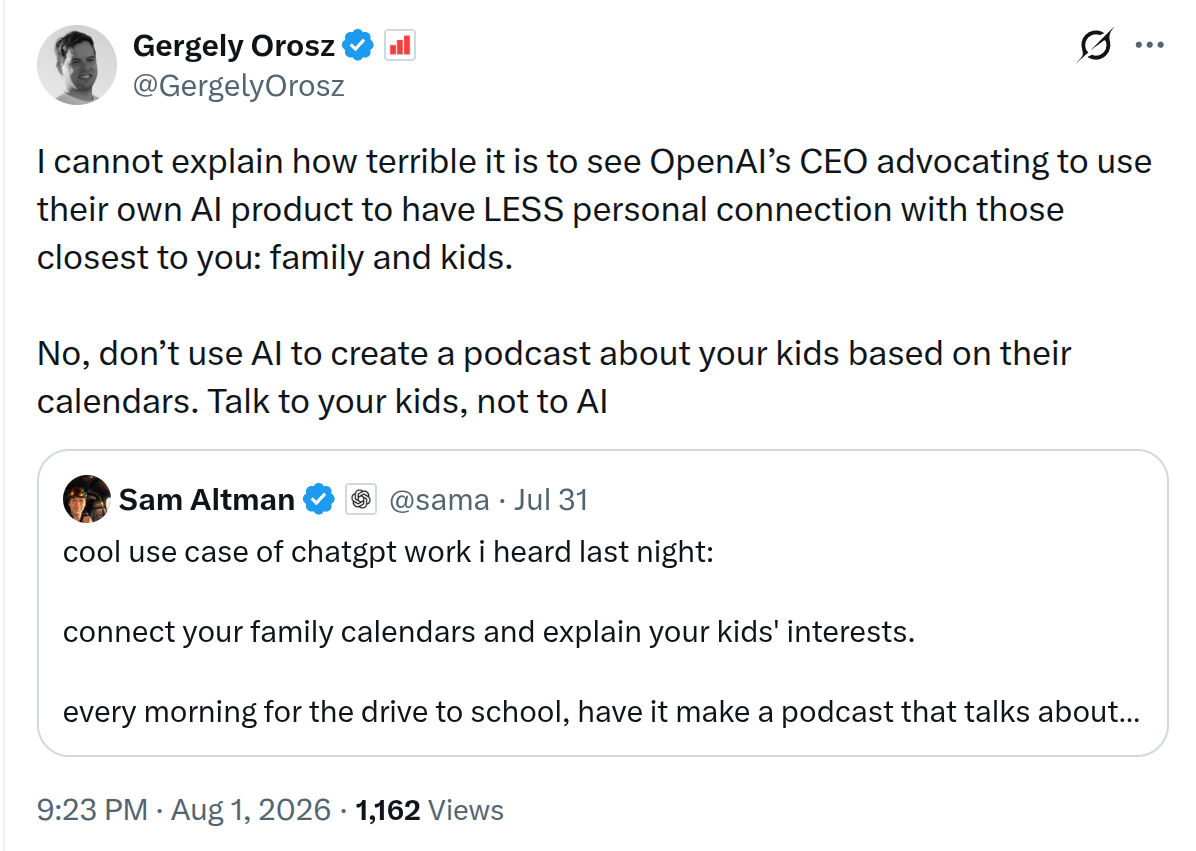Open Sam Altman's small avatar in quoted tweet
This screenshot has width=1196, height=851.
(87, 499)
